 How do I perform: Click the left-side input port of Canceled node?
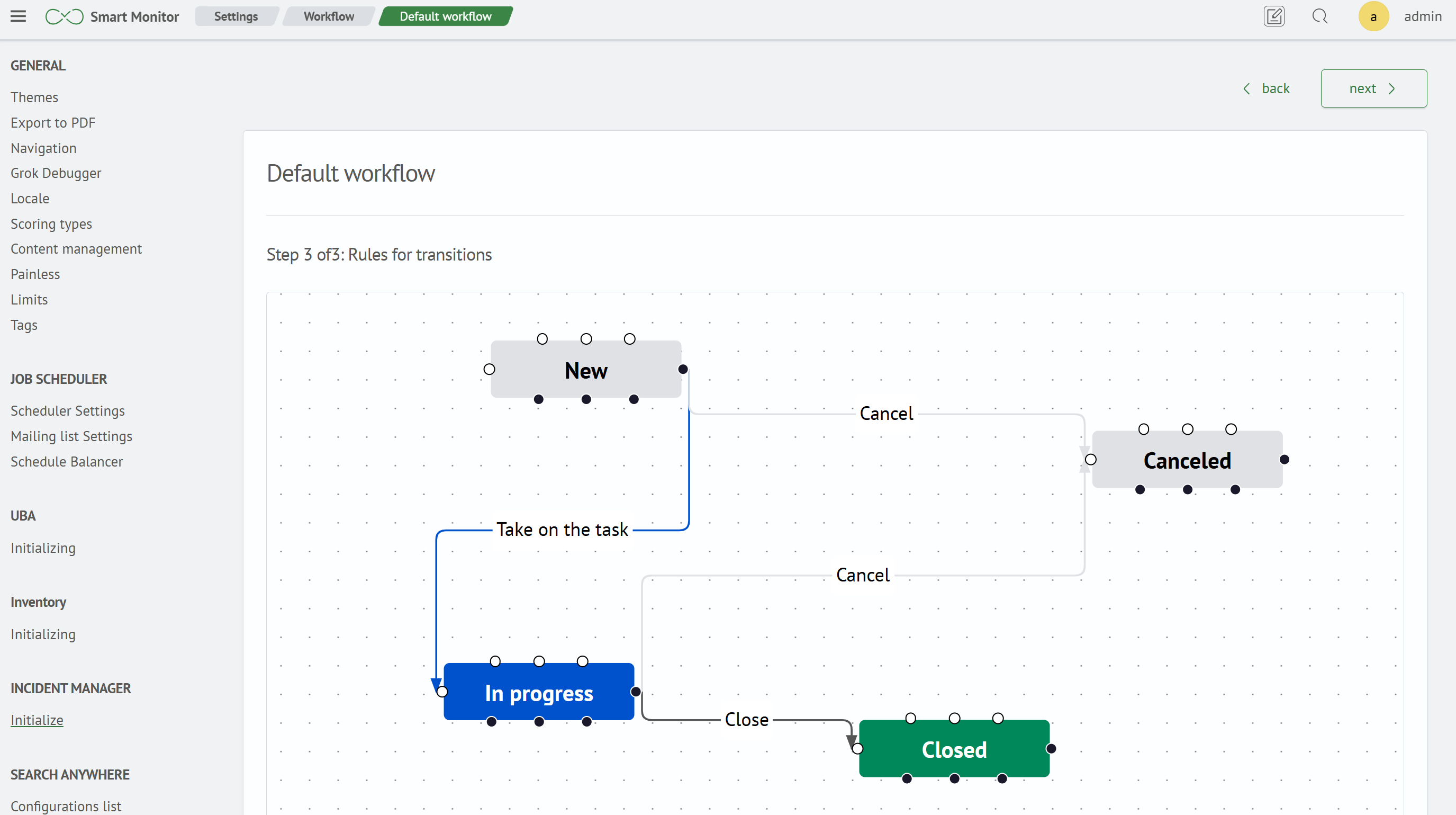1091,460
